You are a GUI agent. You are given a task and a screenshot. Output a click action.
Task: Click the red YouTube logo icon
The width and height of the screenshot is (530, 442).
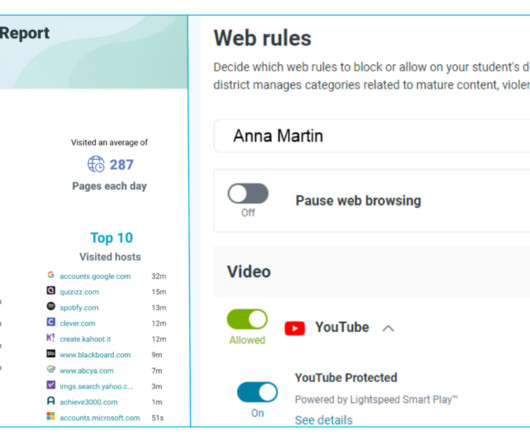(294, 328)
